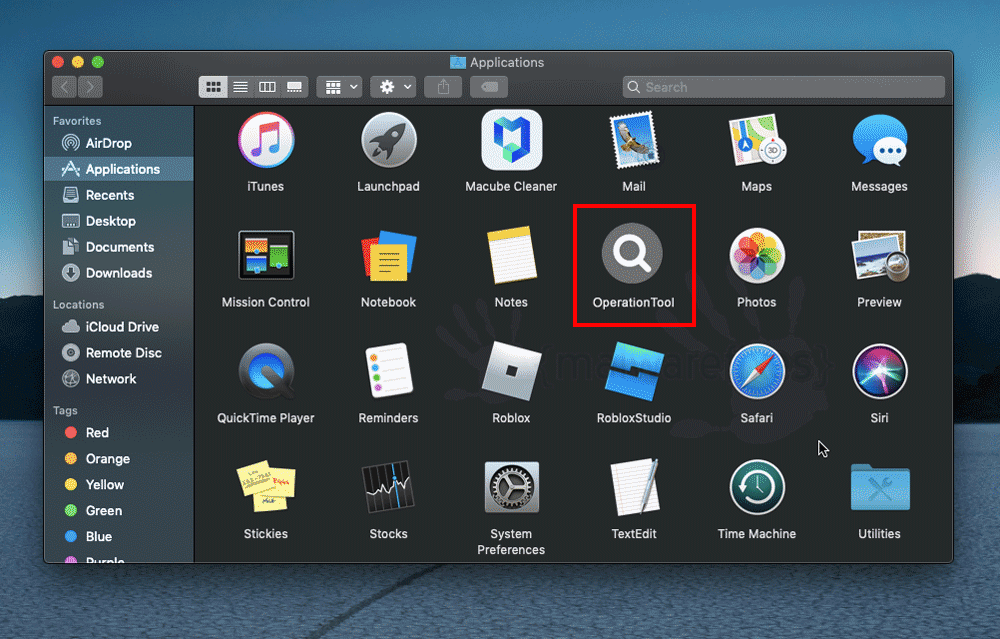The width and height of the screenshot is (1000, 639).
Task: Filter by the Green tag
Action: [119, 511]
